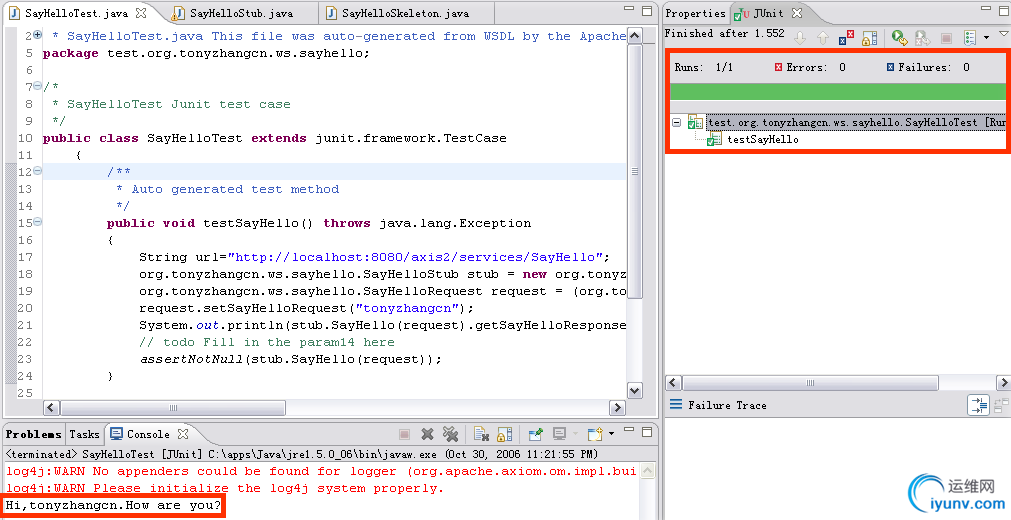Close the SayHelloTest.java editor tab
Screen dimensions: 1011x520
point(141,12)
